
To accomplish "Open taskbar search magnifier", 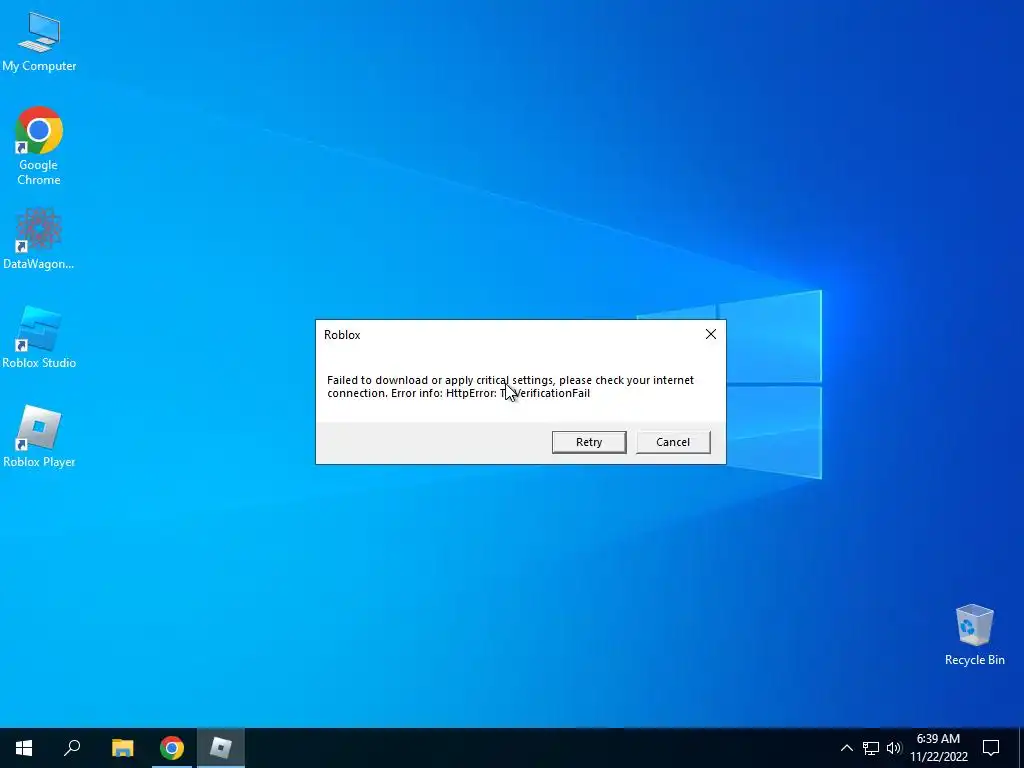I will [72, 748].
